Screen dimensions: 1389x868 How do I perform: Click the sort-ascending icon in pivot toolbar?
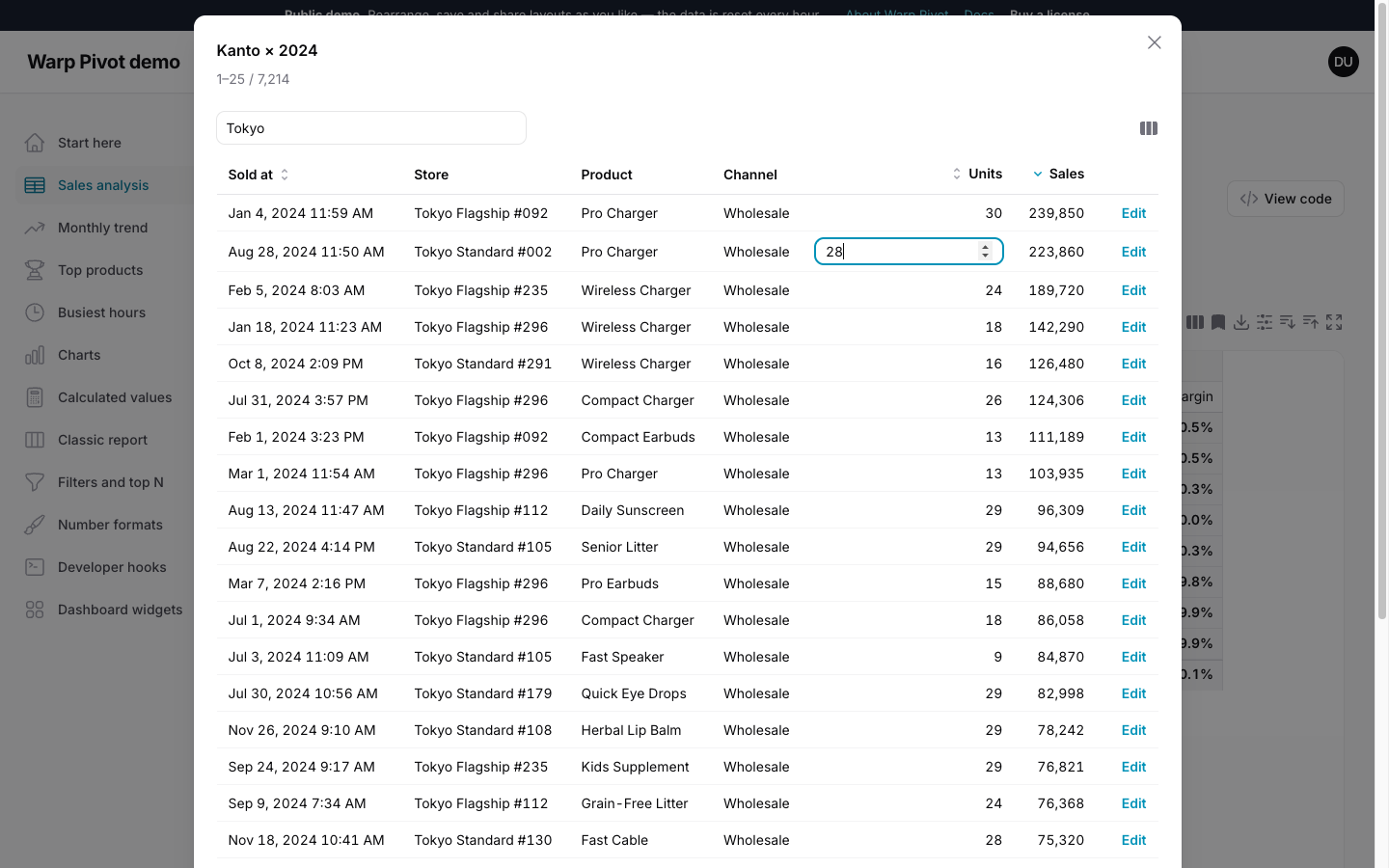(1311, 322)
